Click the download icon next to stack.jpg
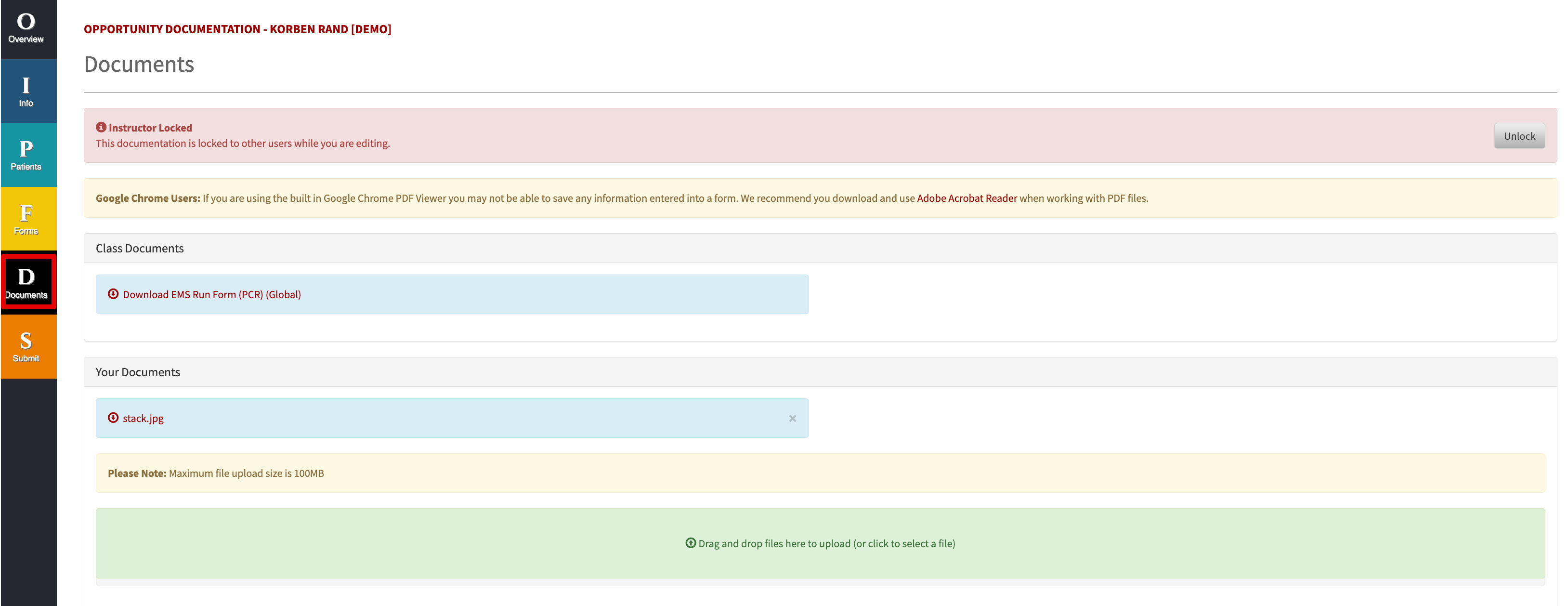This screenshot has width=1568, height=606. [113, 417]
